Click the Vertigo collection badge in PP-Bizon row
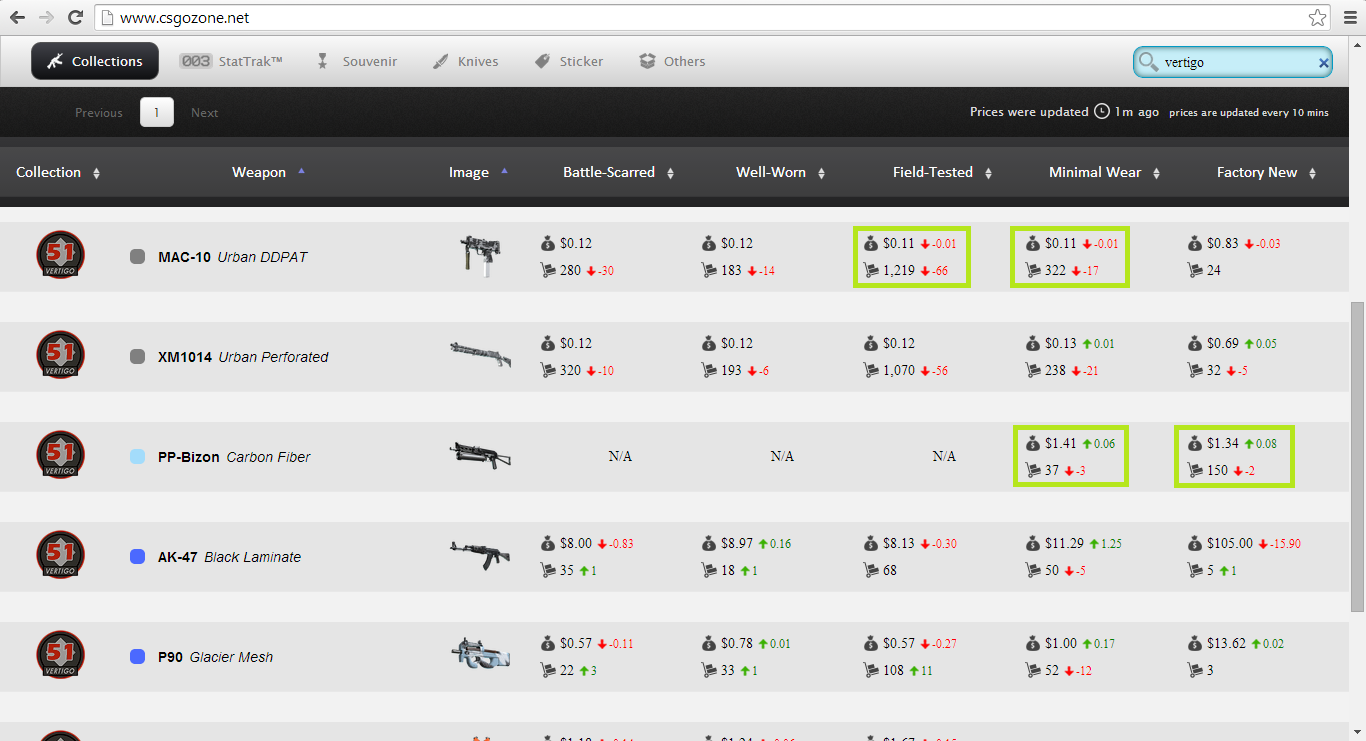The image size is (1366, 741). coord(60,455)
